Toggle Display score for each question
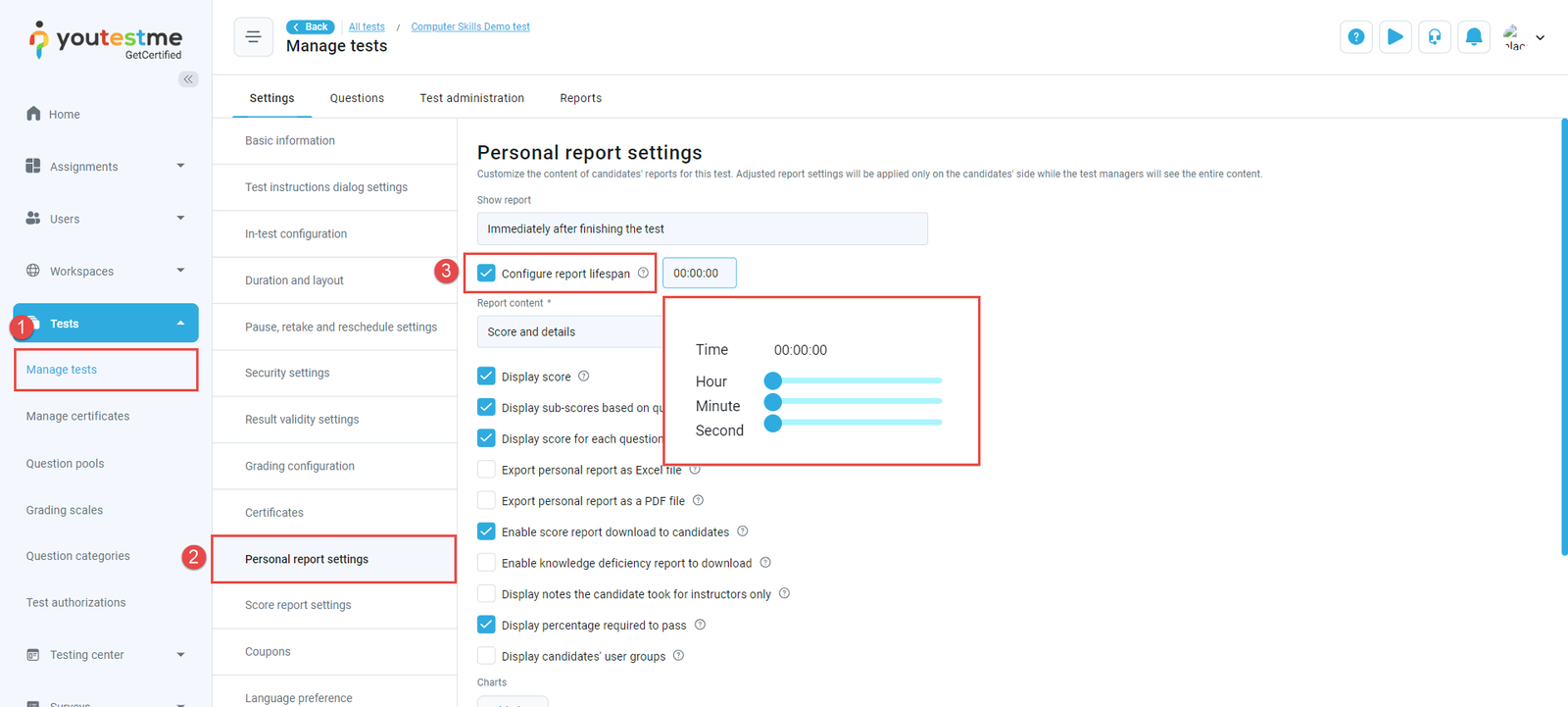 pyautogui.click(x=486, y=438)
